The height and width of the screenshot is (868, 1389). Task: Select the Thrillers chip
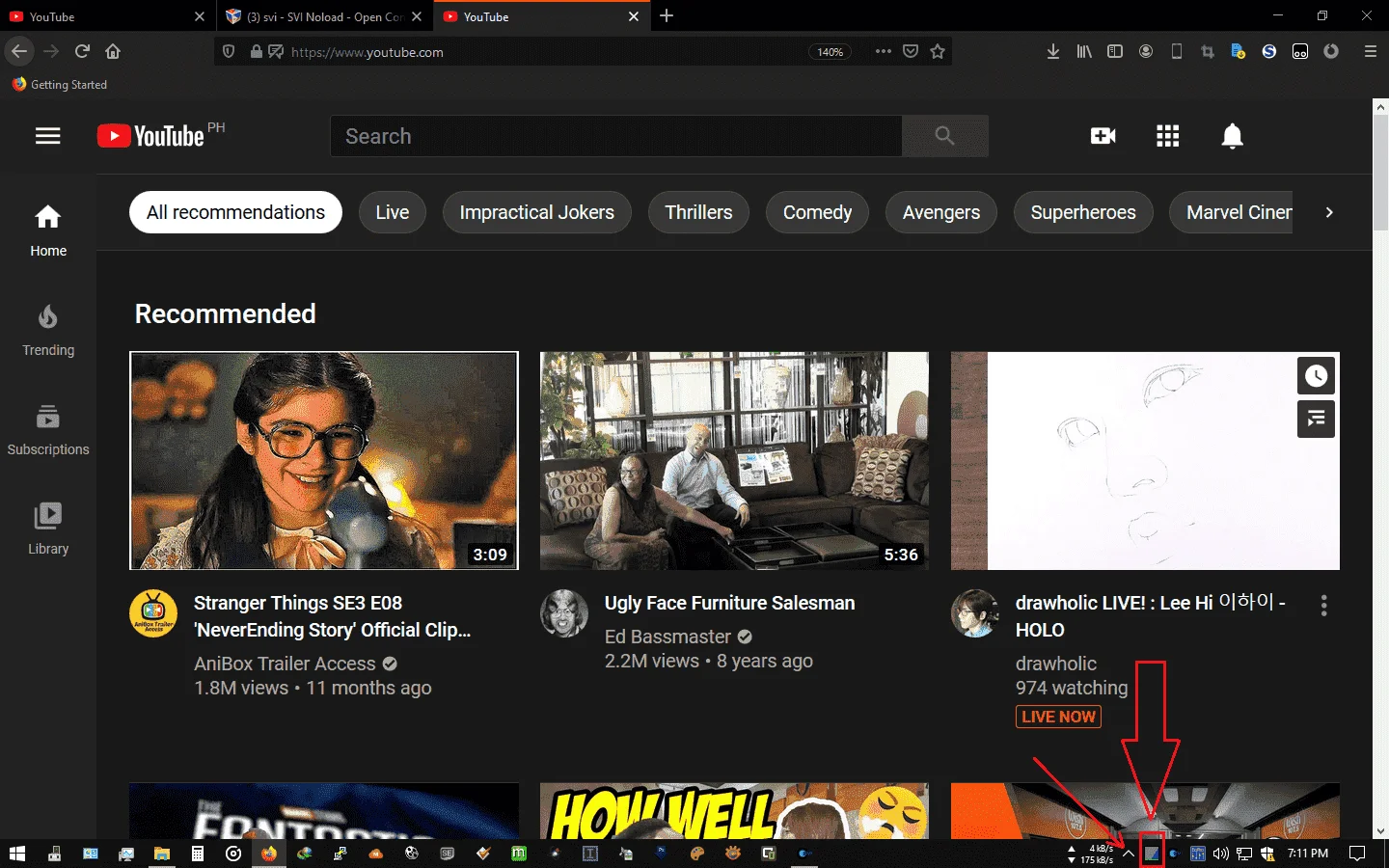[x=698, y=212]
